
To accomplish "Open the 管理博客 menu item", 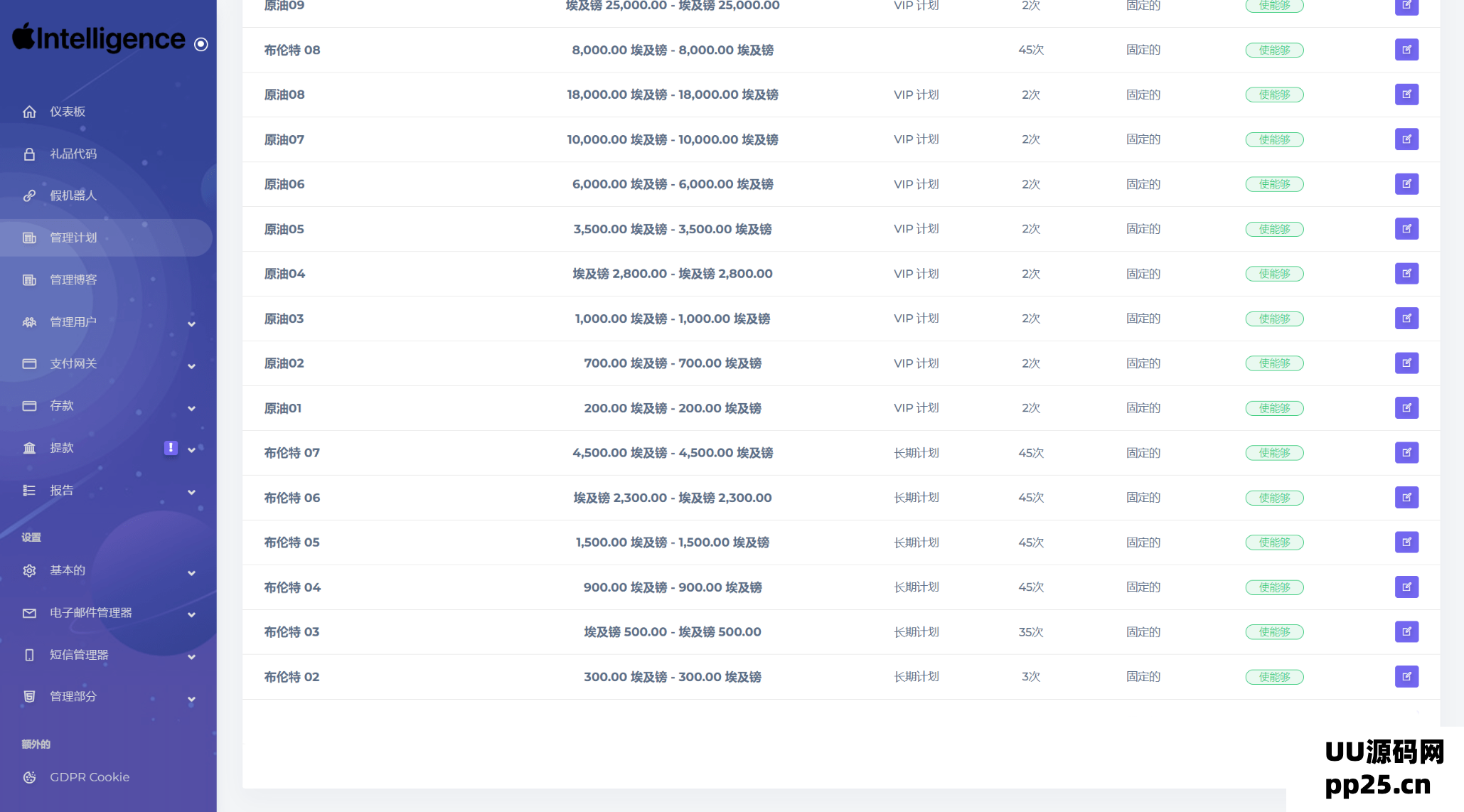I will click(x=73, y=279).
